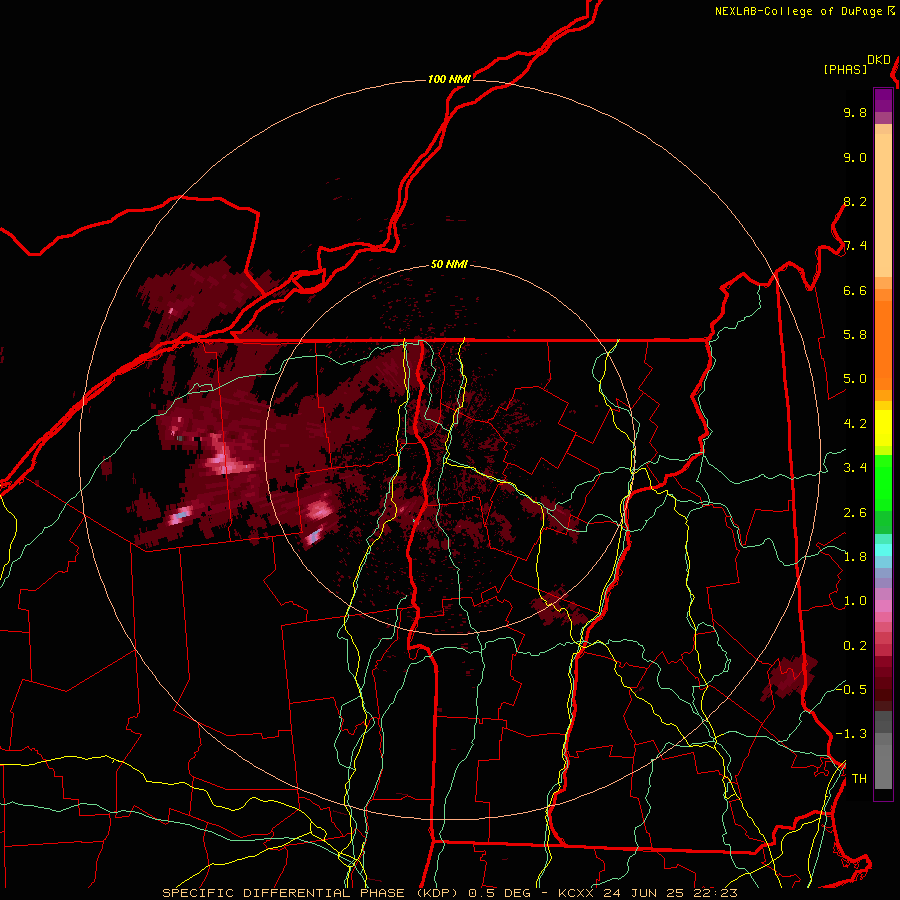Click the 24 JUN 25 date text
900x900 pixels.
click(x=645, y=893)
